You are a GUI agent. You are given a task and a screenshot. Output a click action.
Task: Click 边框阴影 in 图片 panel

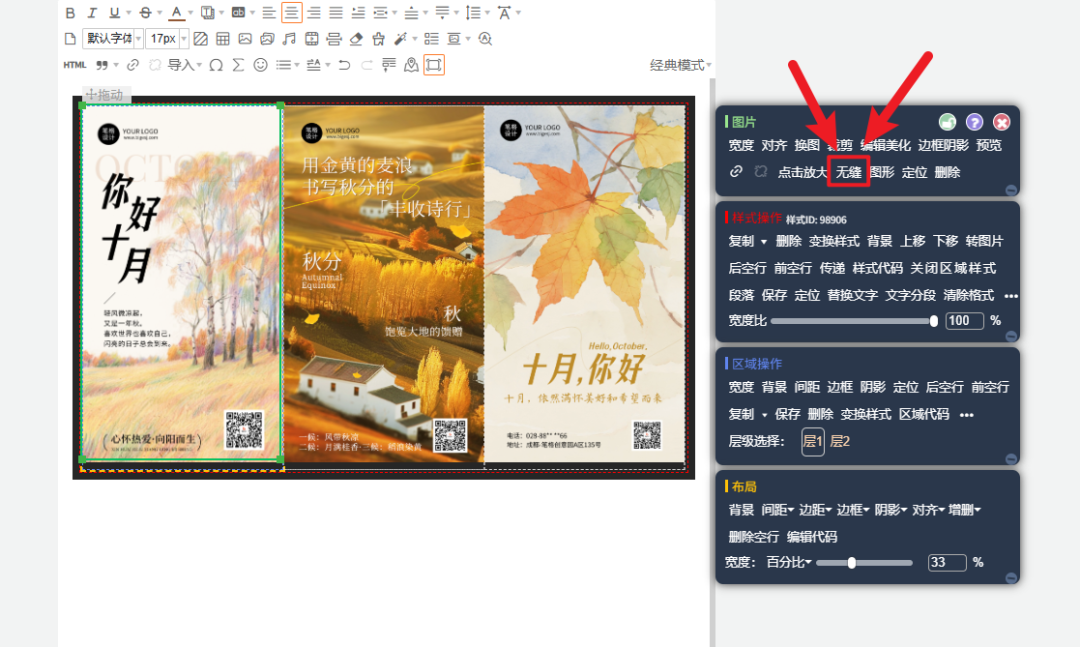pos(943,145)
